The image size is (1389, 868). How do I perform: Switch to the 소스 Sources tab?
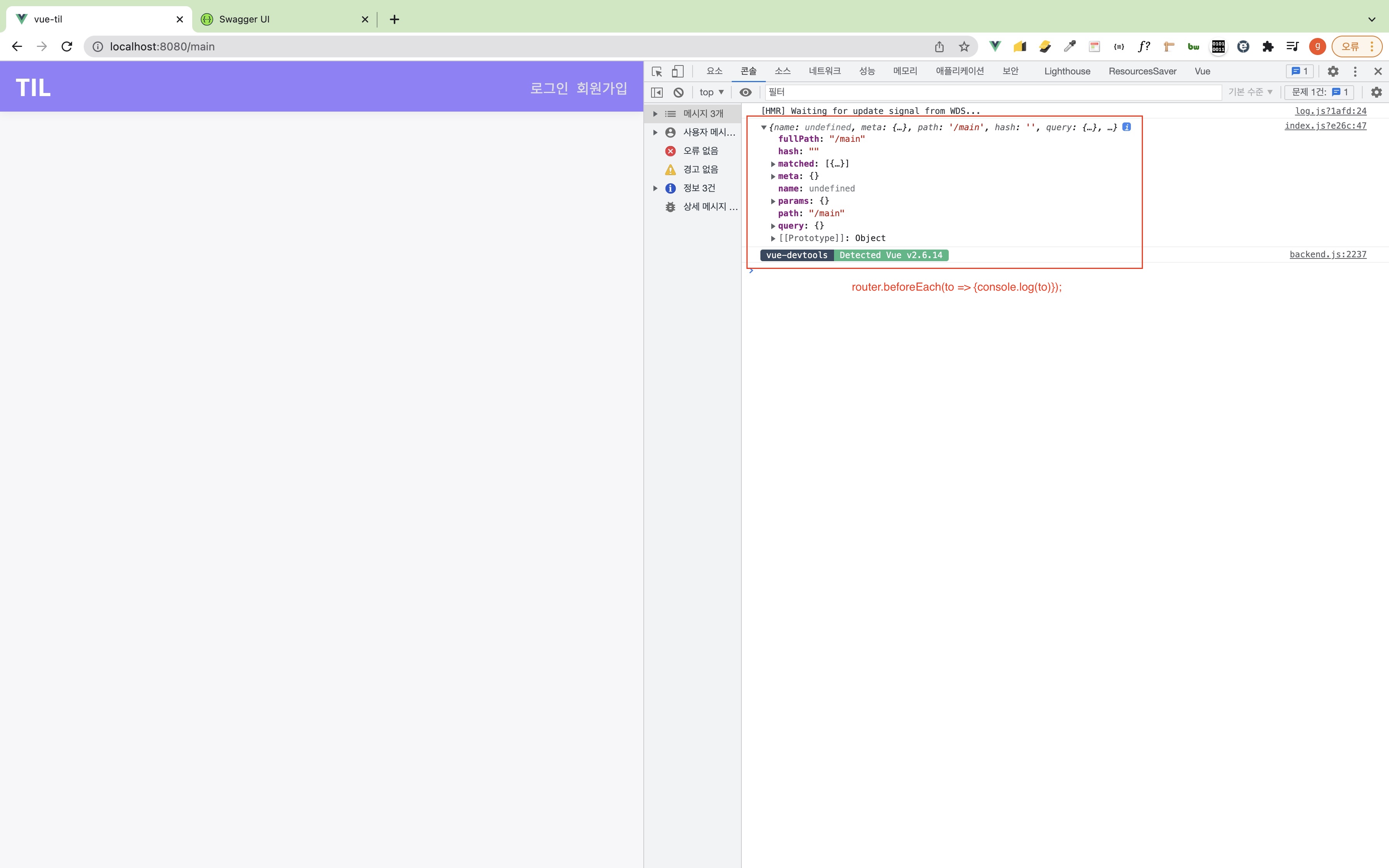coord(782,71)
